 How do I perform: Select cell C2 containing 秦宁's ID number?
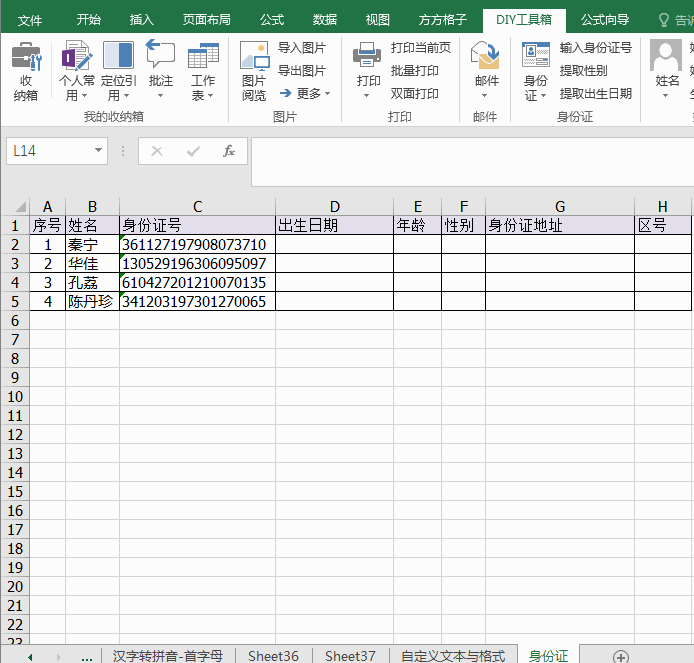(x=197, y=244)
